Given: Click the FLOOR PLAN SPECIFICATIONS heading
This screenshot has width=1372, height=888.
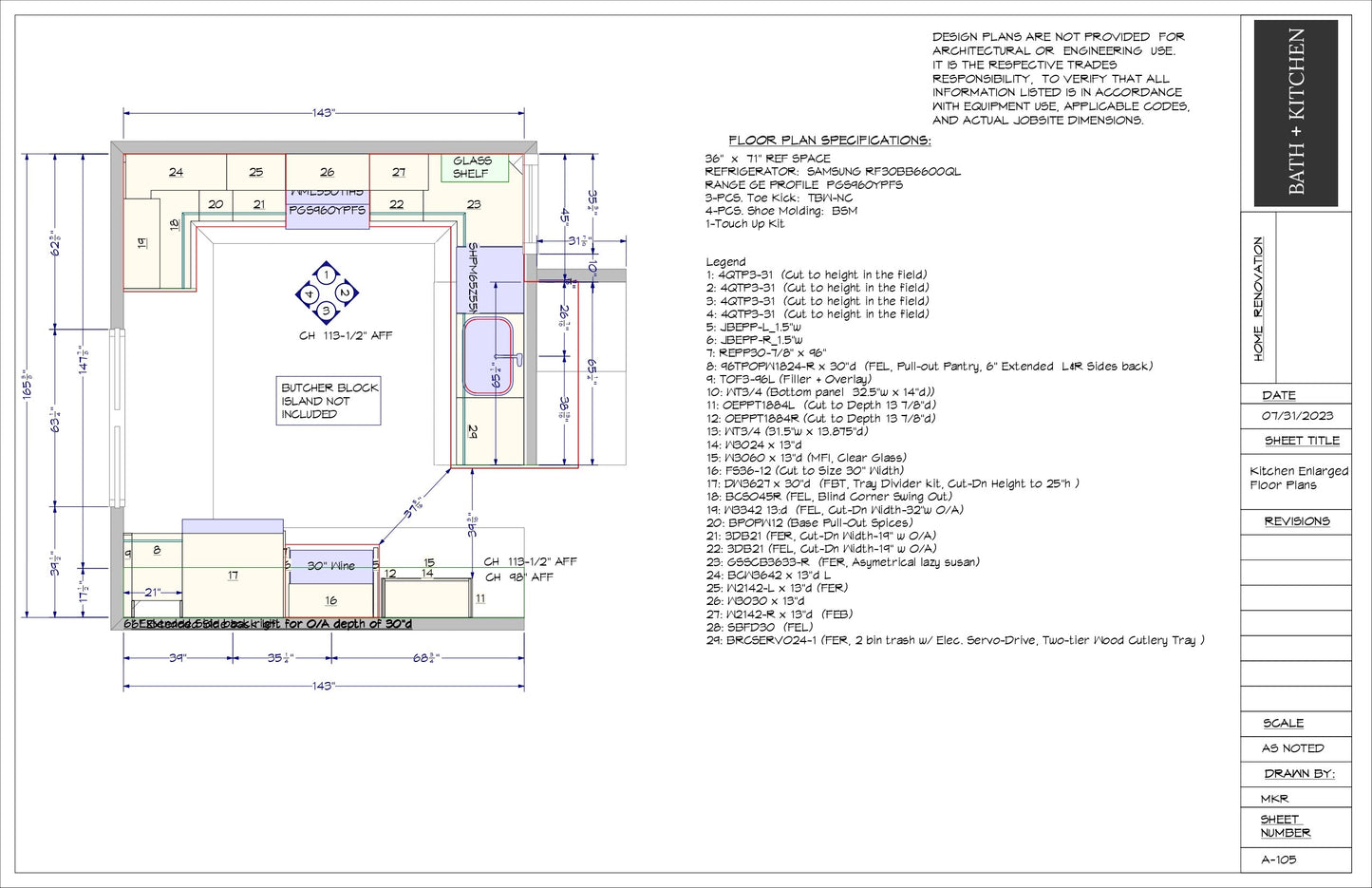Looking at the screenshot, I should point(830,141).
